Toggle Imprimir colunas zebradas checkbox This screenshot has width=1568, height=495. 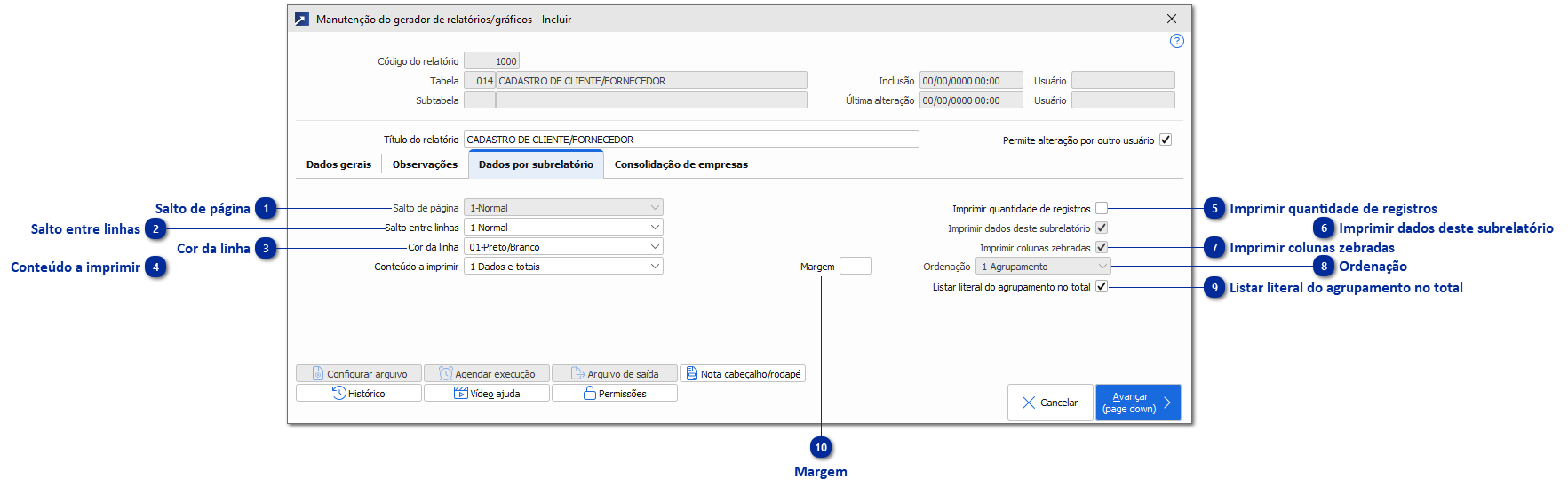1102,247
